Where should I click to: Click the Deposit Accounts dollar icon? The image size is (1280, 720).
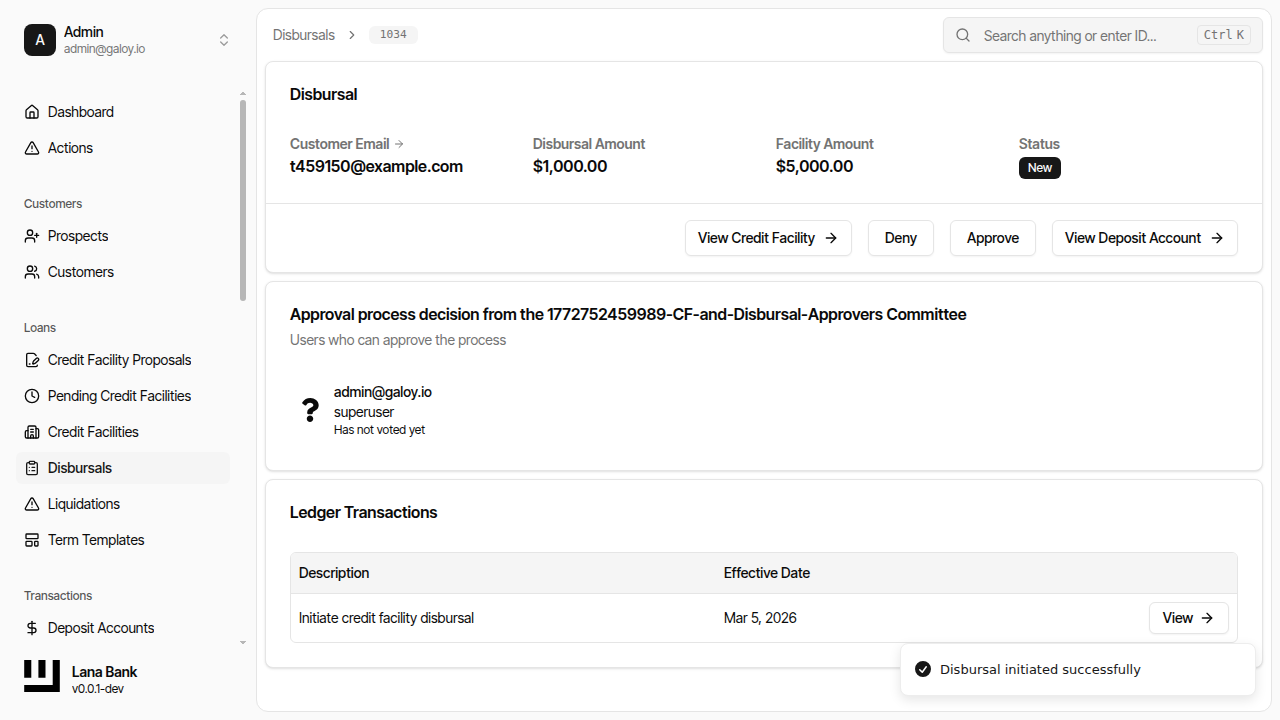(31, 627)
